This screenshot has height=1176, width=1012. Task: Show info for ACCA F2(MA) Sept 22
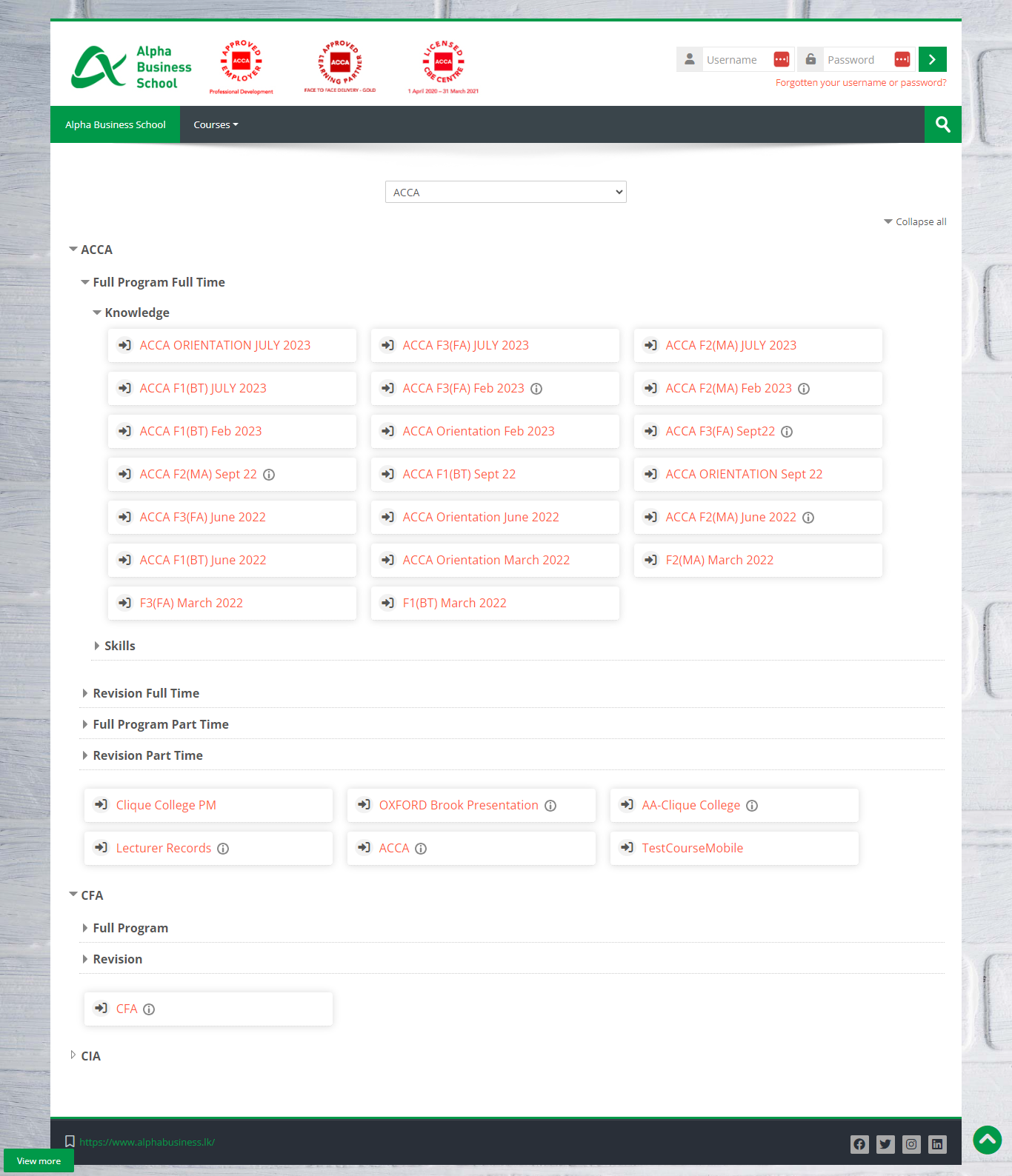[x=269, y=475]
